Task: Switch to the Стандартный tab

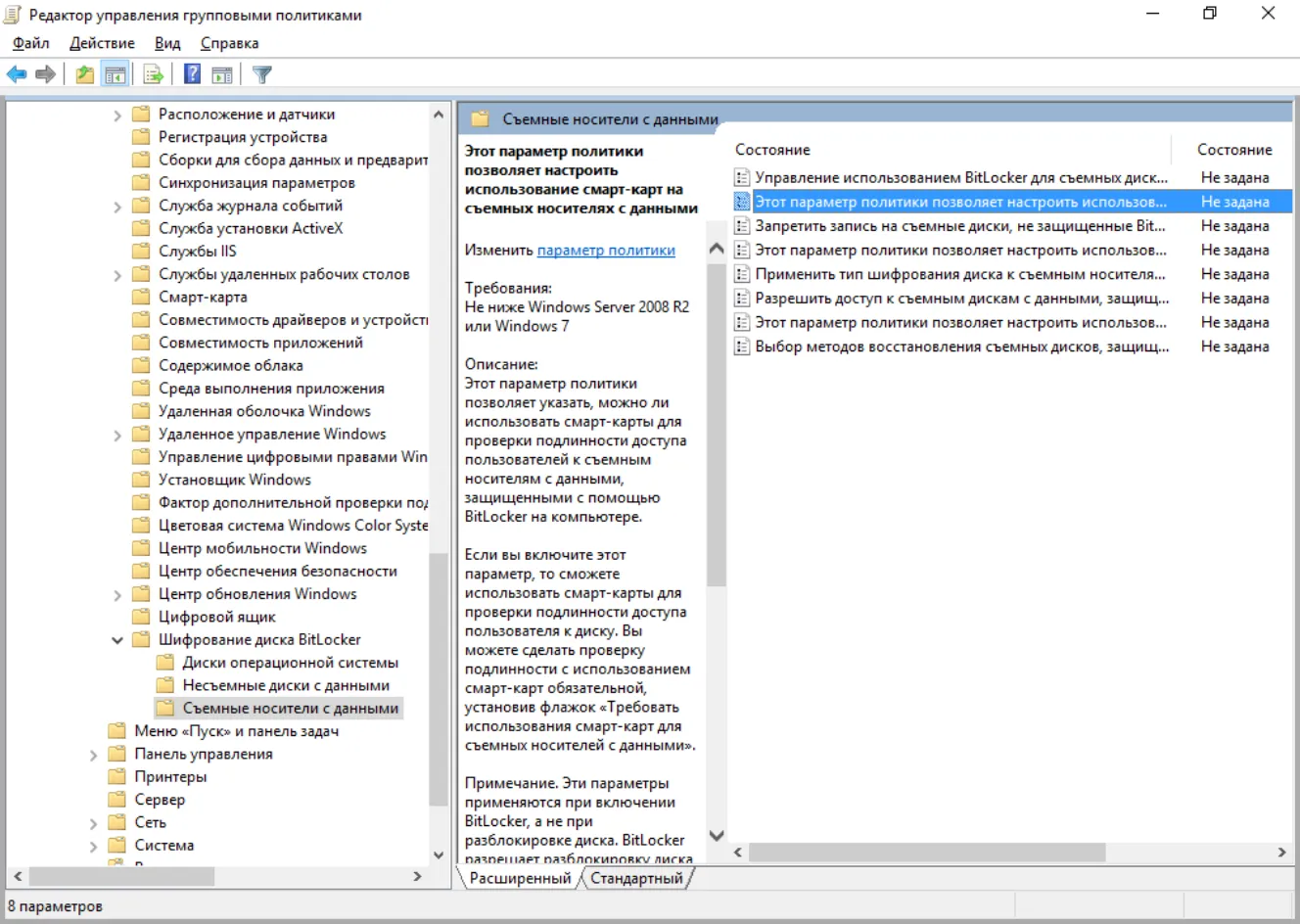Action: [x=636, y=878]
